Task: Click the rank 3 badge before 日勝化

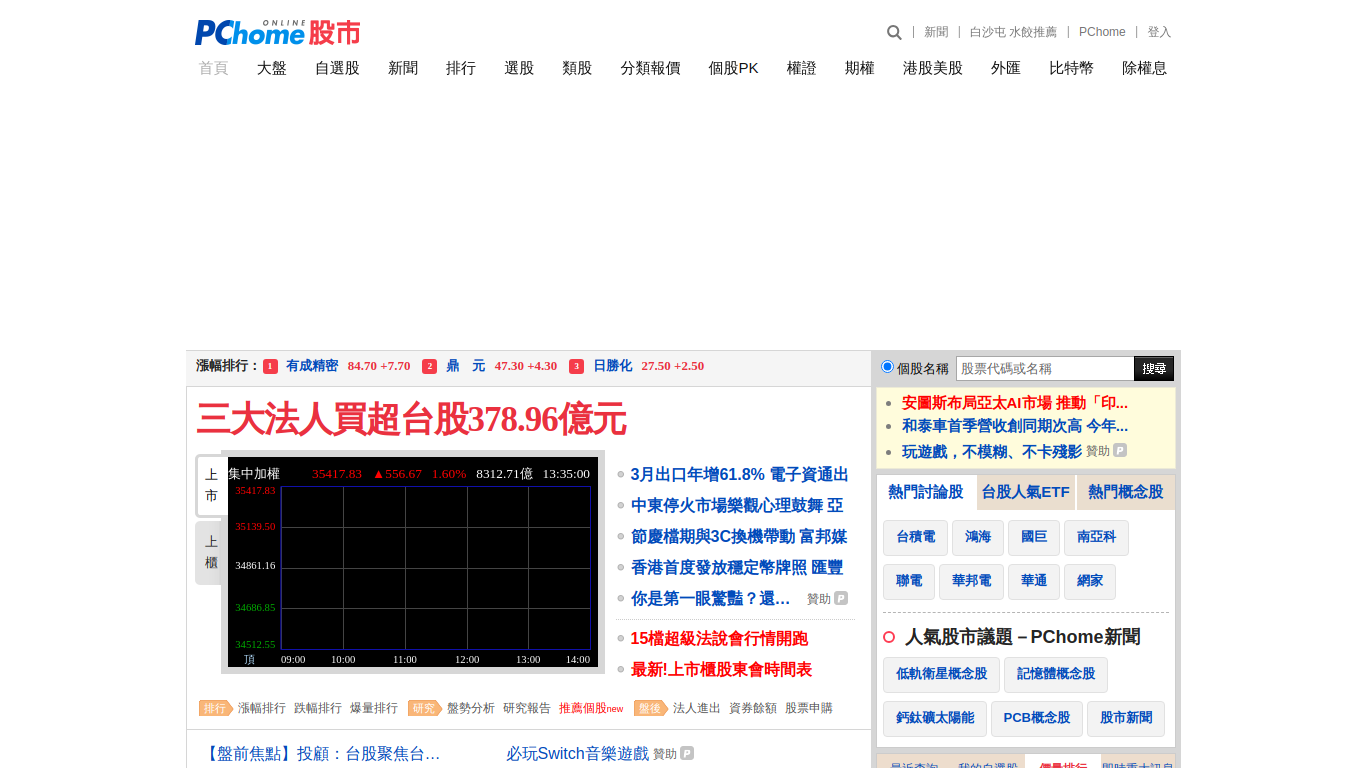Action: point(576,366)
